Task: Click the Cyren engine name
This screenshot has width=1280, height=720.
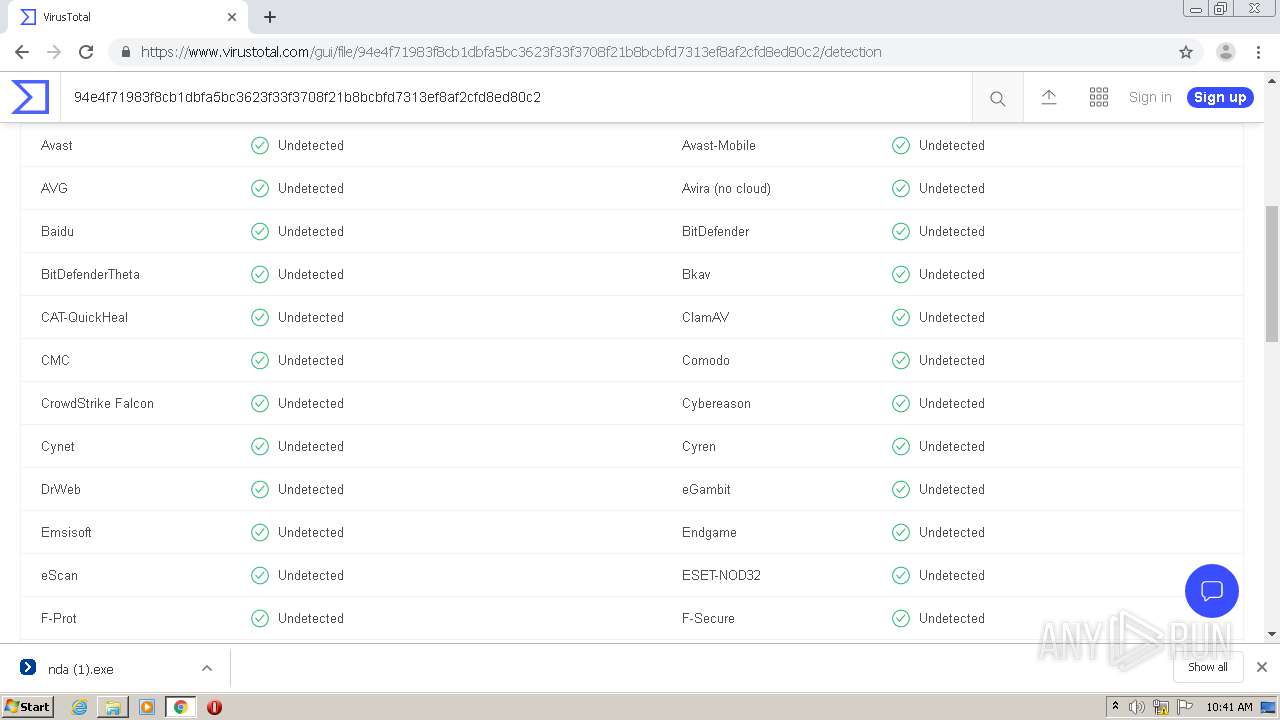Action: [x=699, y=446]
